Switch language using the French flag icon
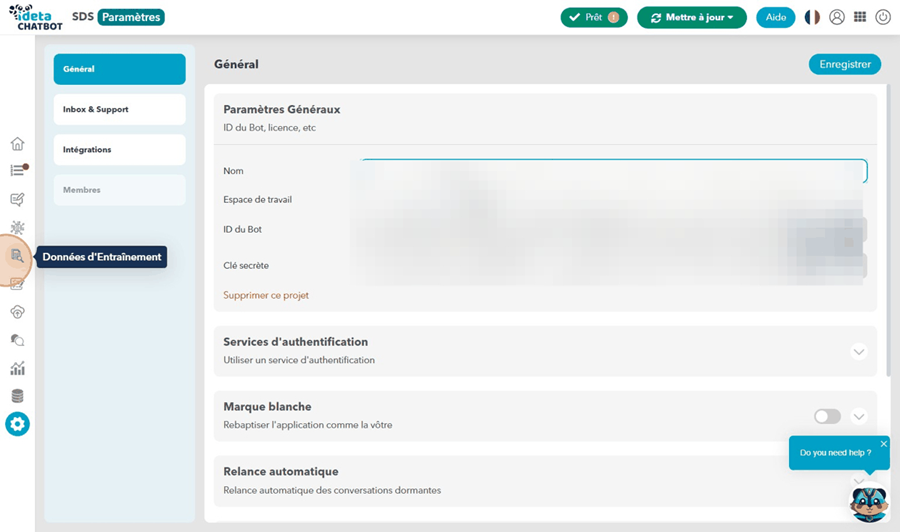The height and width of the screenshot is (532, 900). [812, 17]
